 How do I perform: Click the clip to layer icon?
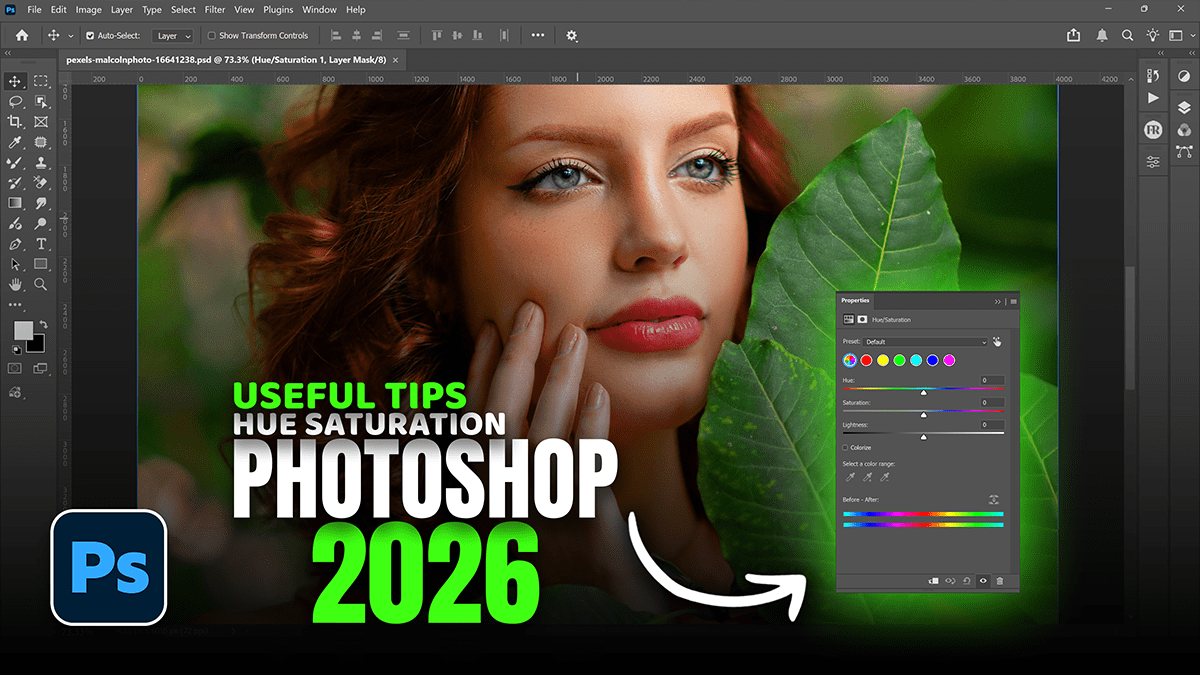point(934,580)
